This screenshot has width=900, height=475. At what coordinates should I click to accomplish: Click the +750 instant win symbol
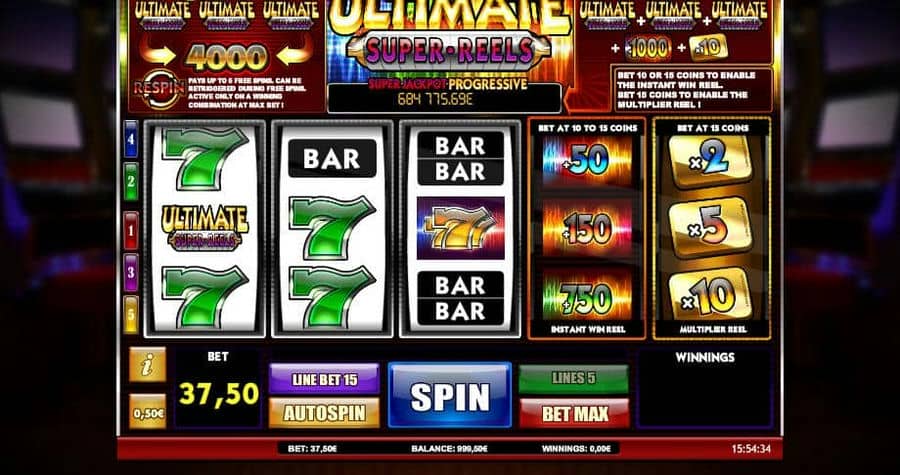586,299
